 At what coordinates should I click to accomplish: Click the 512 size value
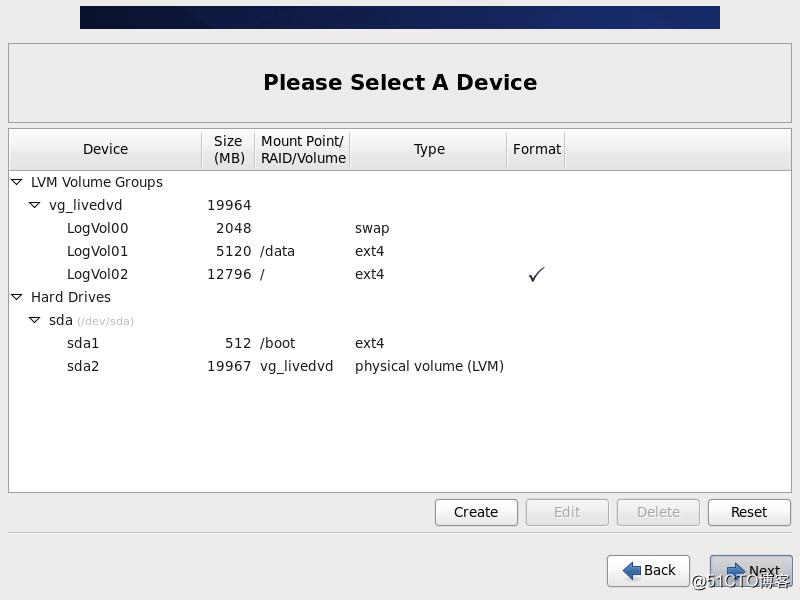pyautogui.click(x=238, y=343)
